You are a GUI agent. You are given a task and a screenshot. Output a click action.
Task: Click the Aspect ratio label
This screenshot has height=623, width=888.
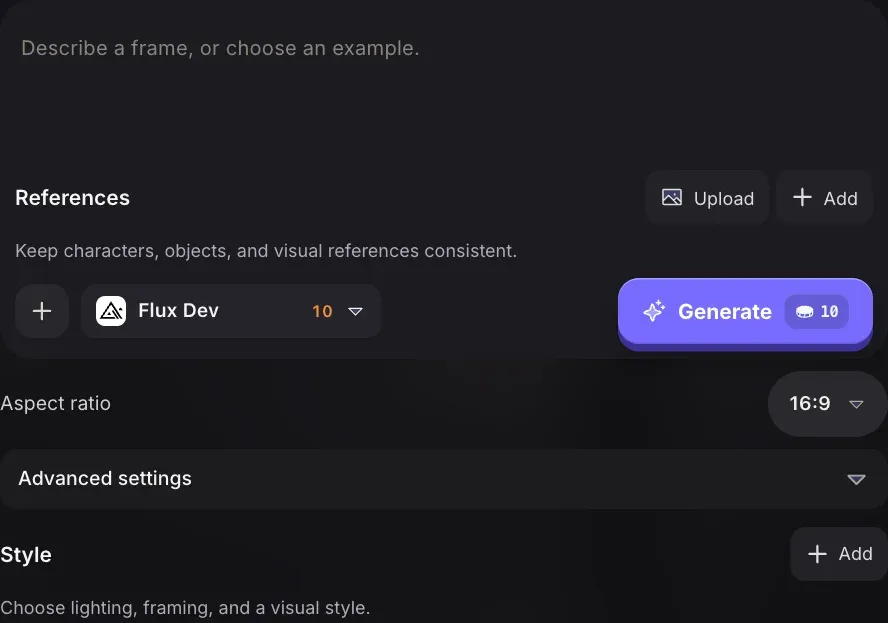[x=56, y=403]
